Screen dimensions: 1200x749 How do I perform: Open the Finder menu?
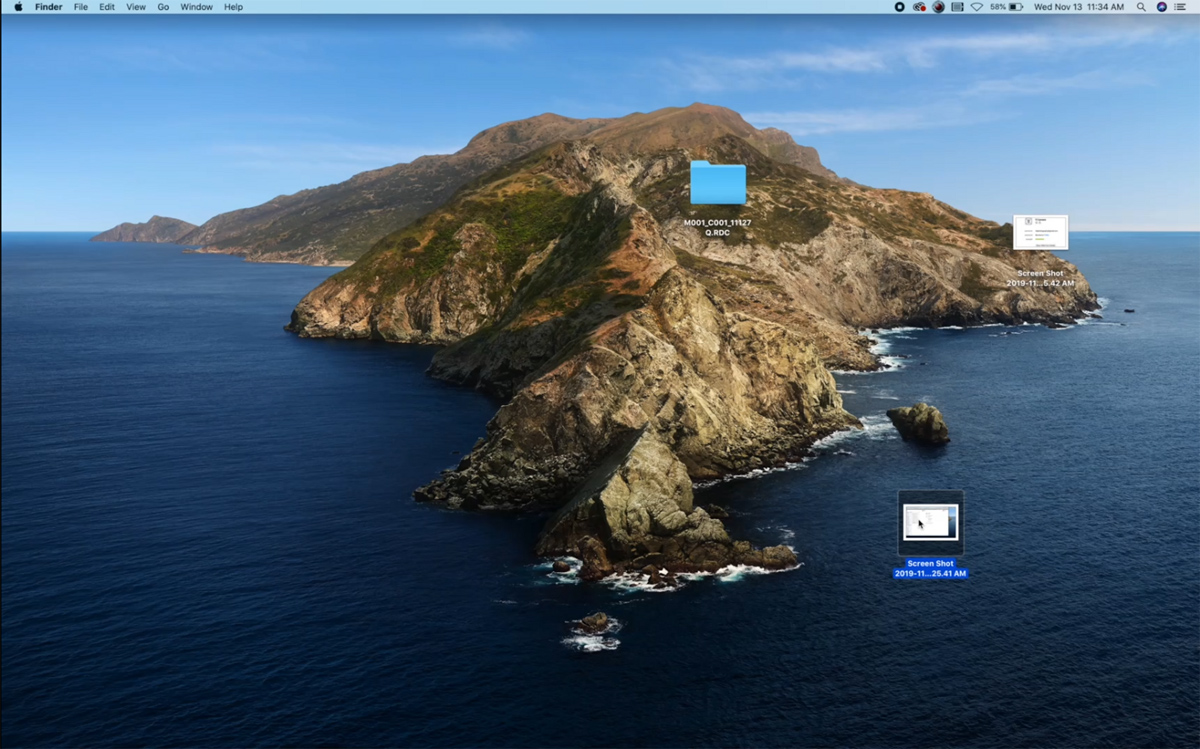pos(48,7)
